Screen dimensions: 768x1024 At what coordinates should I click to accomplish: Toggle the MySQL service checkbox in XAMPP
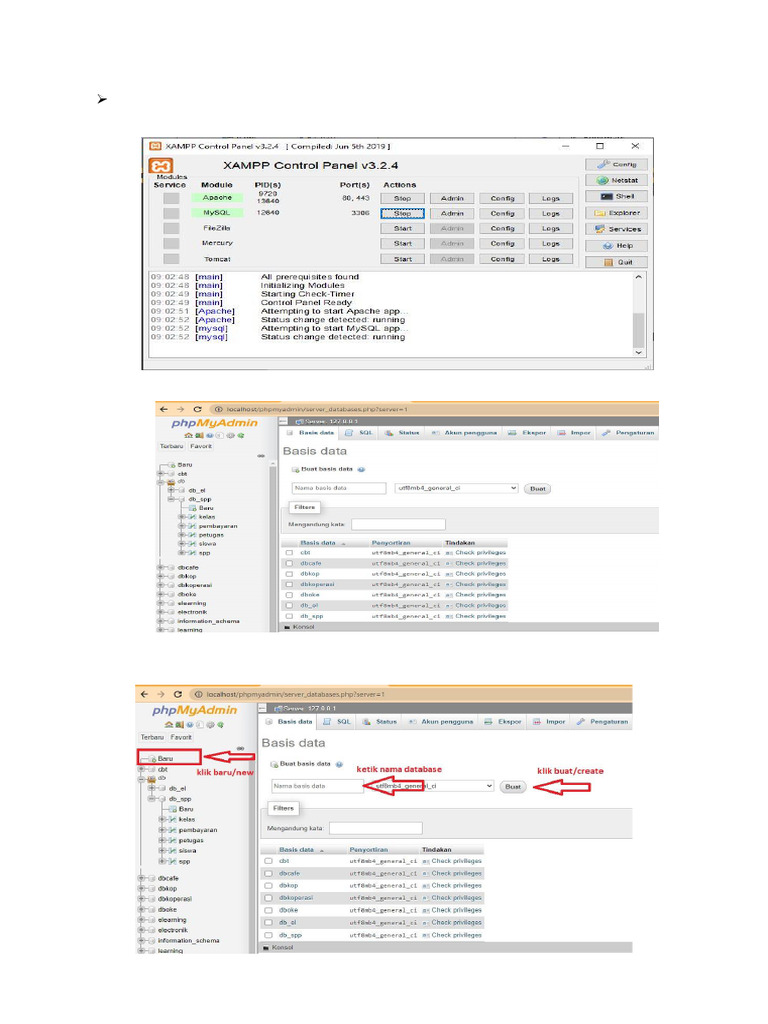(171, 213)
